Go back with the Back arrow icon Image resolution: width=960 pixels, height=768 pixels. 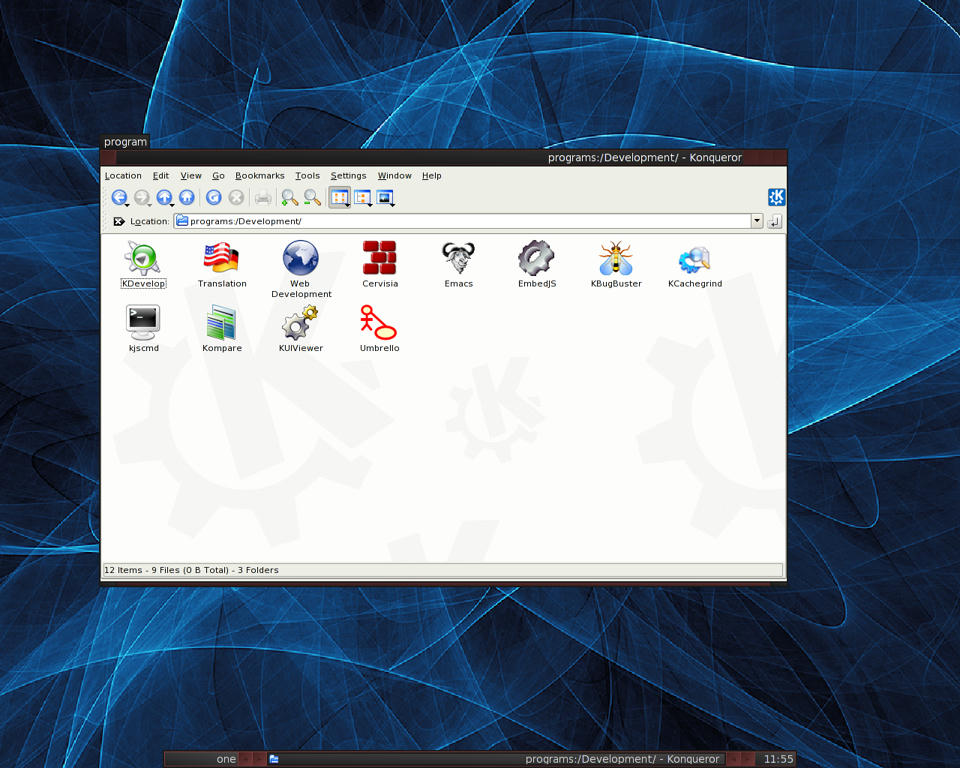119,197
